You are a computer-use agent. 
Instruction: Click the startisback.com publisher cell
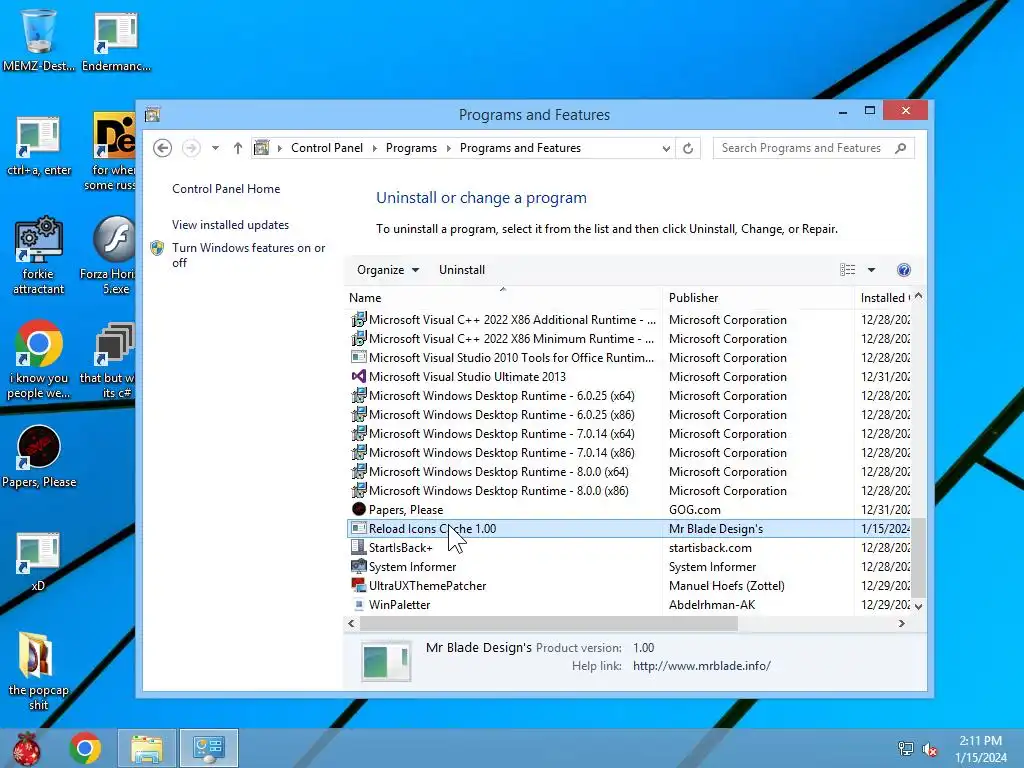(x=710, y=548)
